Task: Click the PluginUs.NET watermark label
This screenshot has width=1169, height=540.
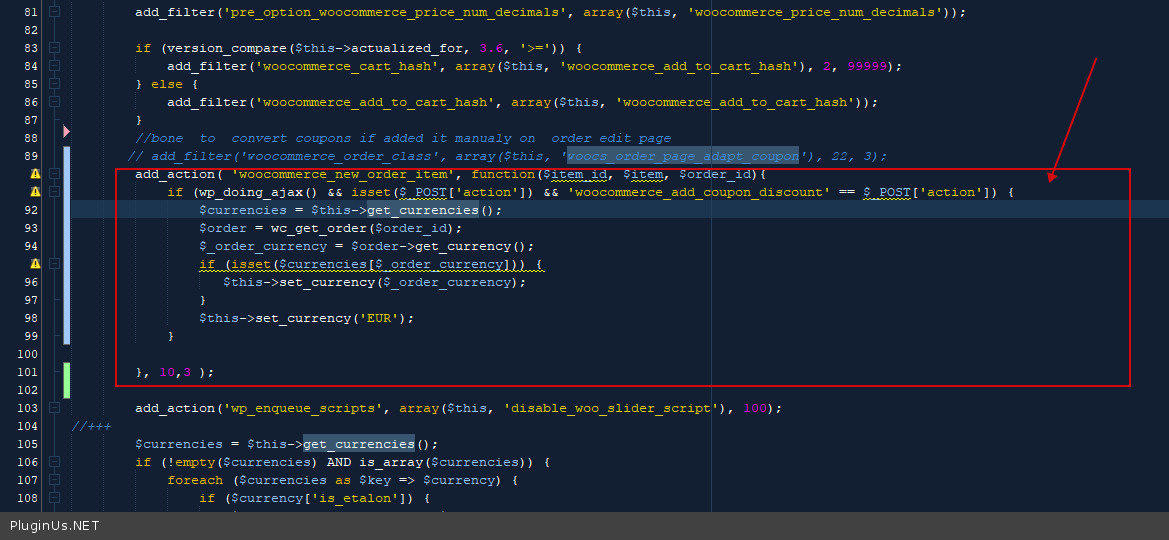Action: 55,526
